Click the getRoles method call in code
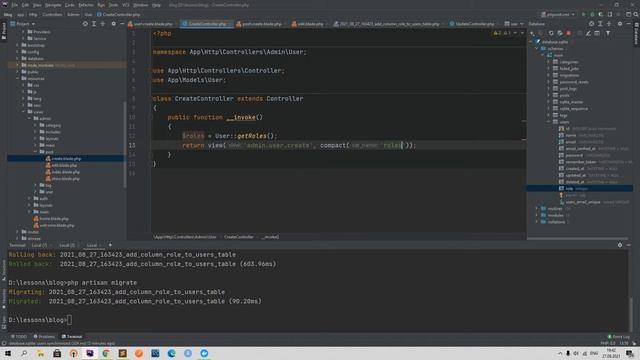Image resolution: width=640 pixels, height=360 pixels. [x=252, y=136]
